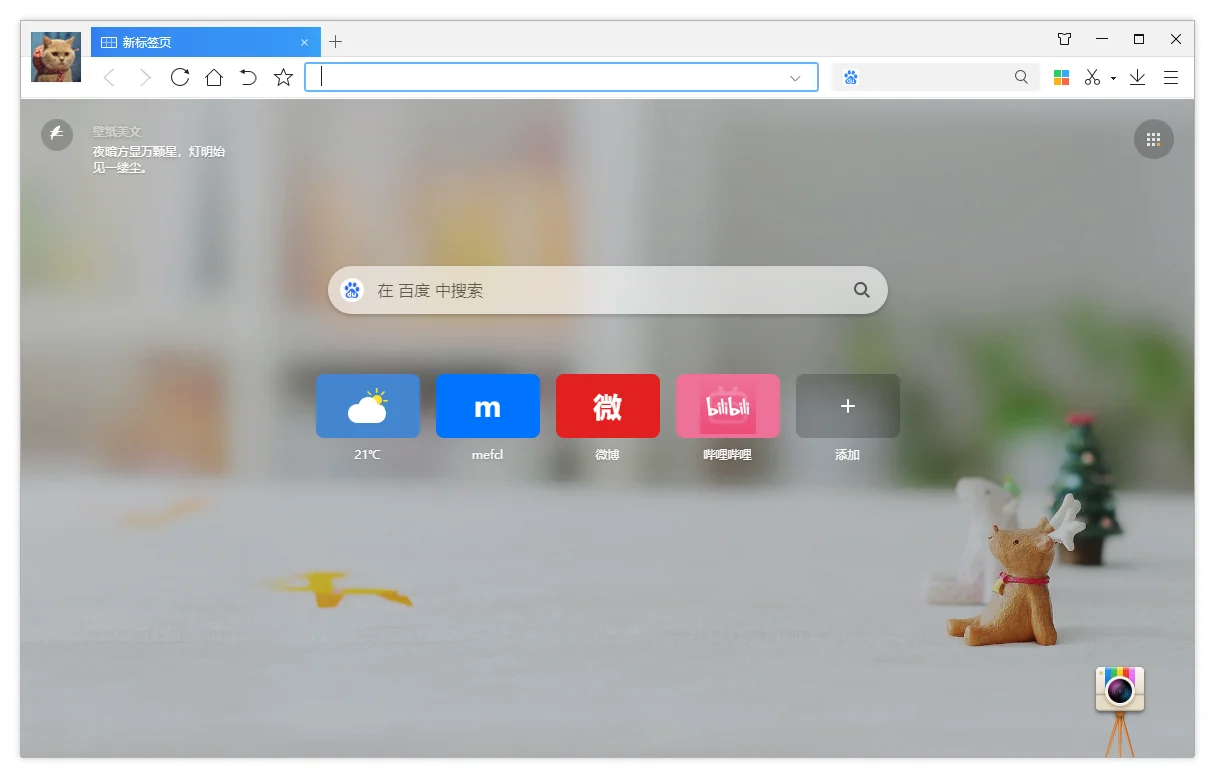Open the scissors screenshot tool
Screen dimensions: 1215x778
1092,77
